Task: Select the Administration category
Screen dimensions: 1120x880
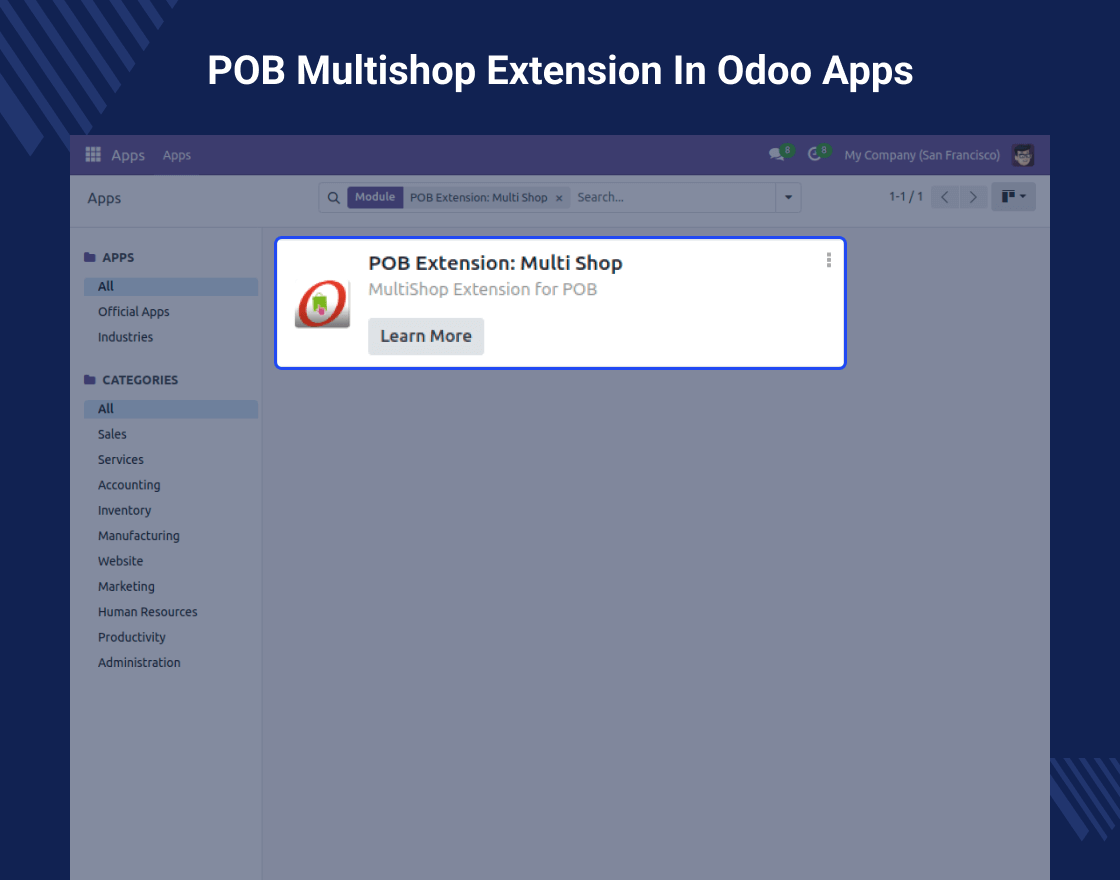Action: (139, 663)
